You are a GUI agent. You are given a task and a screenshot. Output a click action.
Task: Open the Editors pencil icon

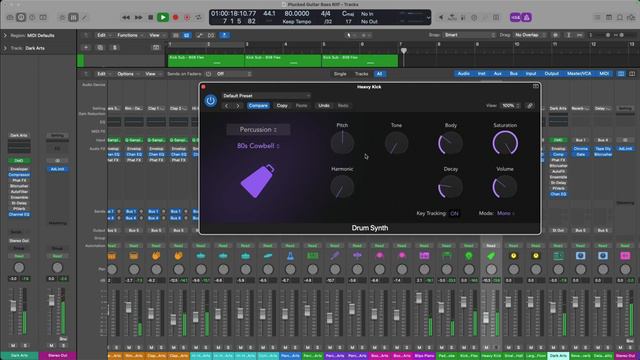tap(84, 18)
